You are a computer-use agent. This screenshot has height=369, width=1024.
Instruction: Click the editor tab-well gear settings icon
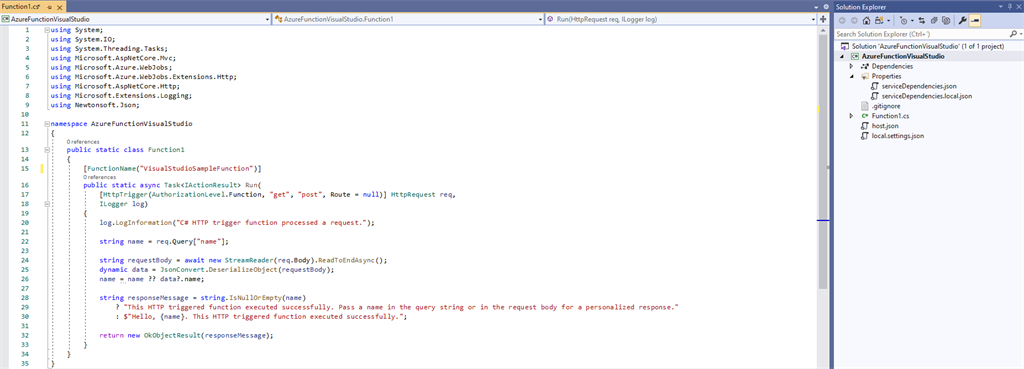pyautogui.click(x=826, y=7)
